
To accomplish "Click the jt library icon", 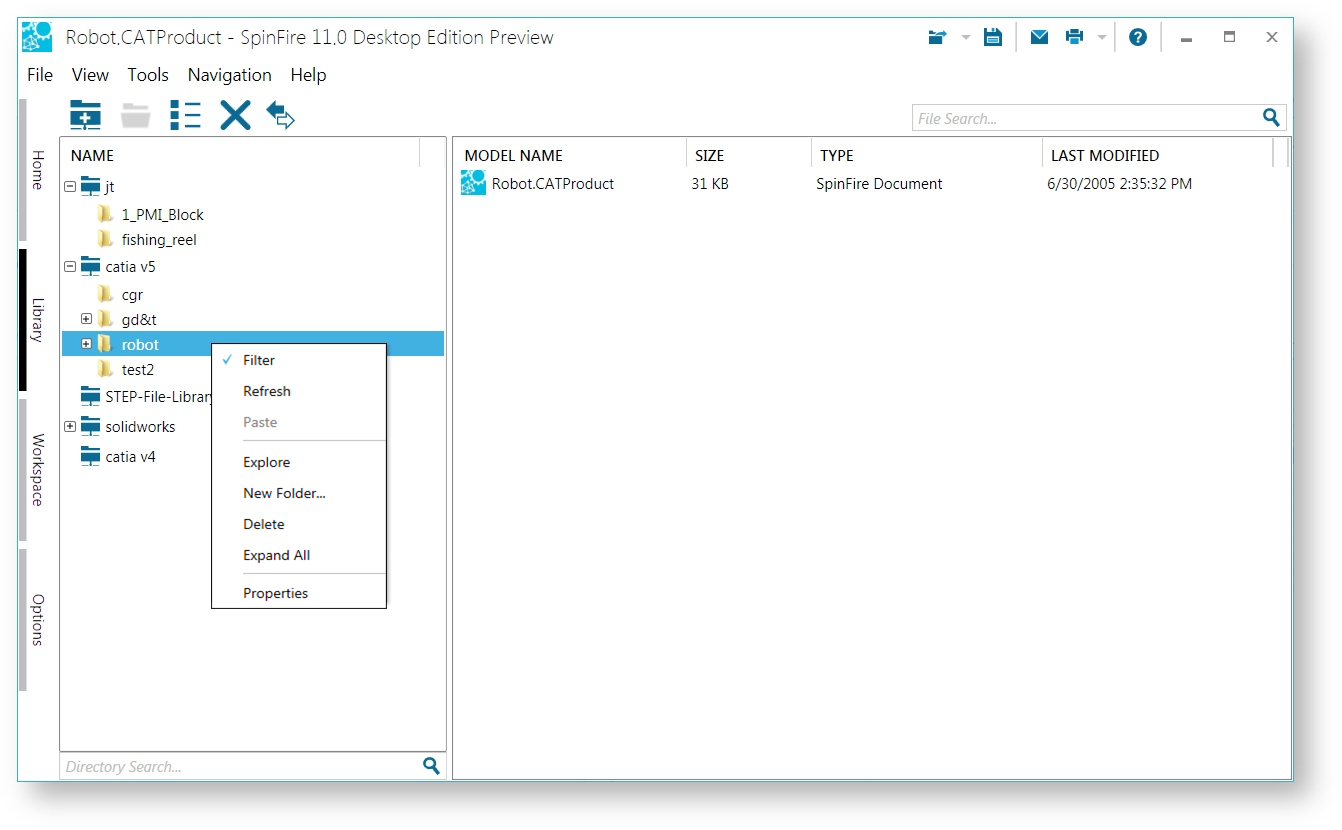I will pyautogui.click(x=91, y=186).
